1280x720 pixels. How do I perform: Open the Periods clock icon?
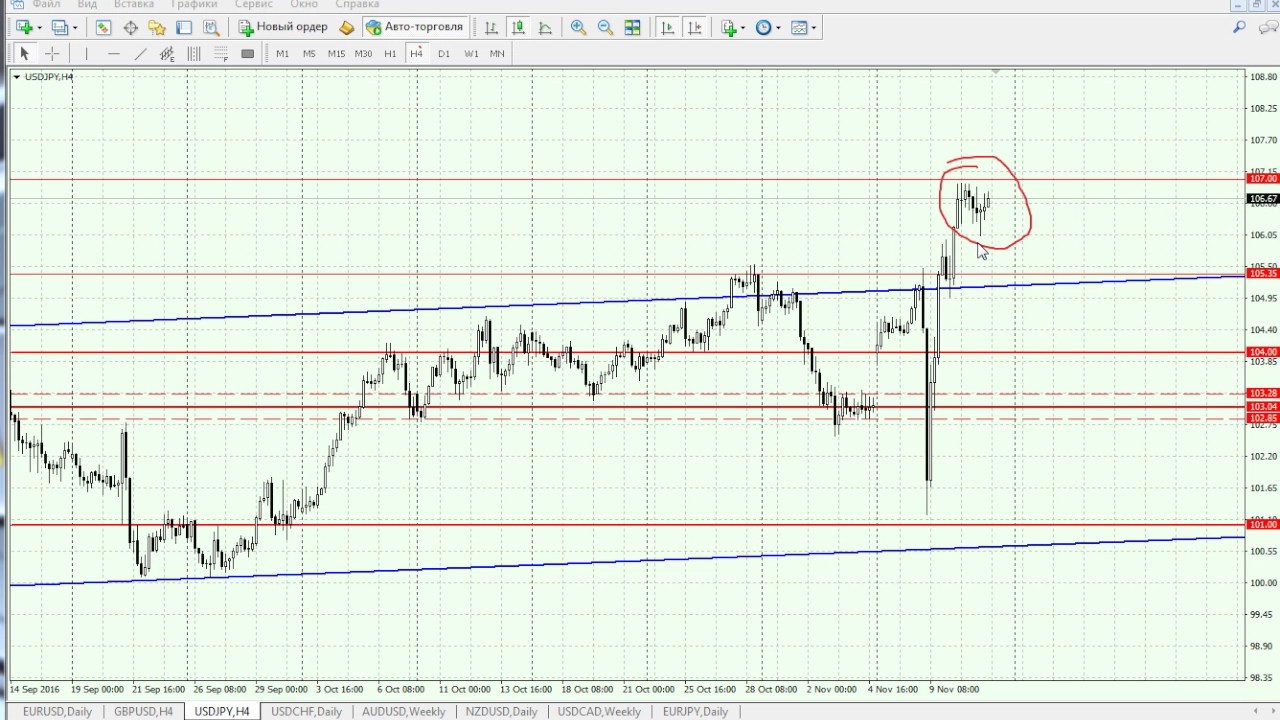[x=764, y=28]
